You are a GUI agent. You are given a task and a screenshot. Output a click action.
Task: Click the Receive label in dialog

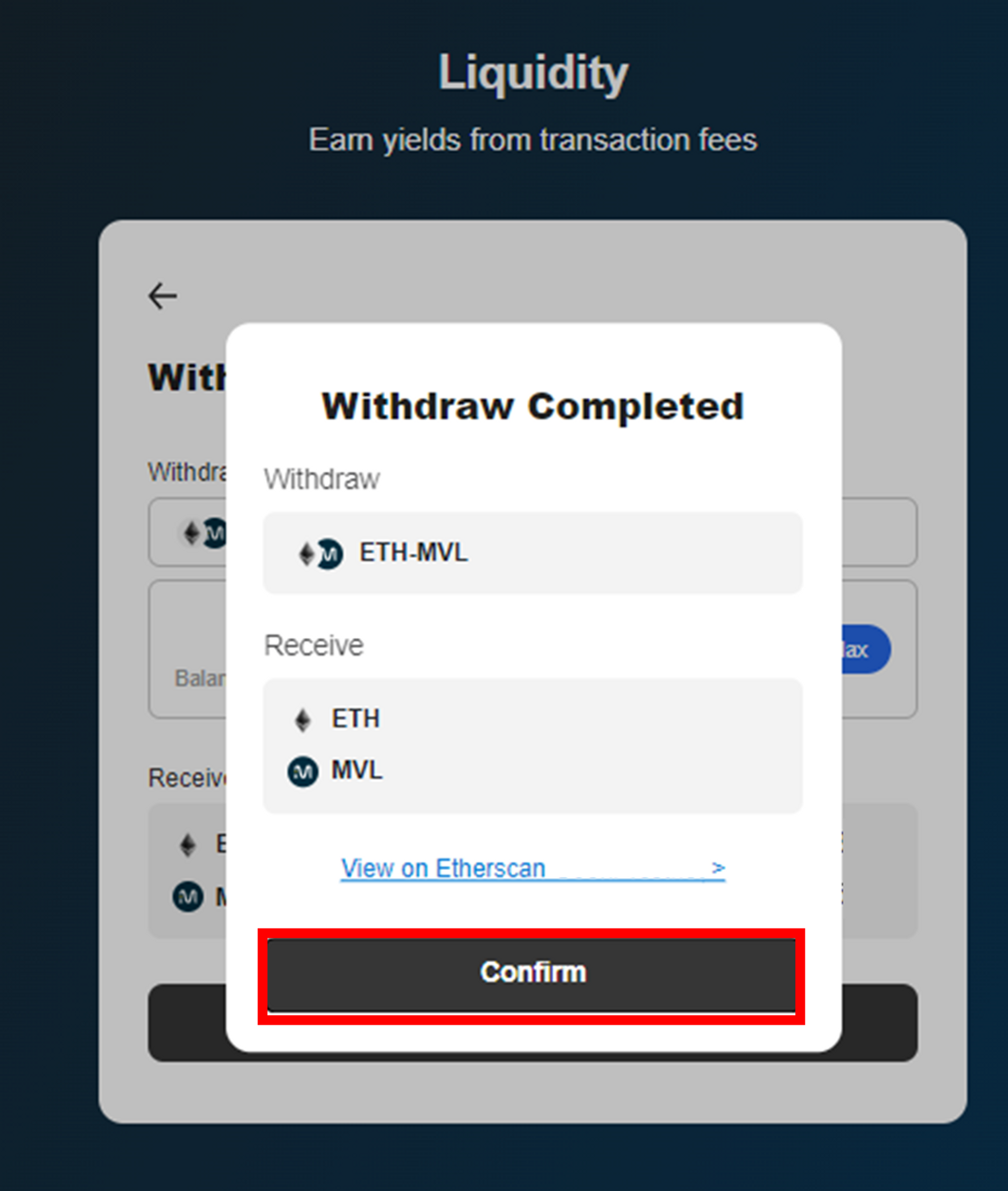click(313, 645)
